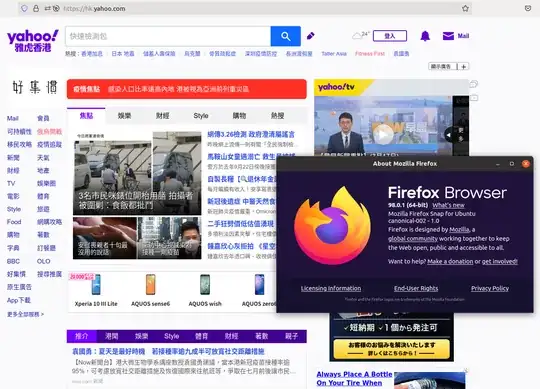Image resolution: width=540 pixels, height=389 pixels.
Task: Click the App下載 link in left sidebar
Action: [19, 300]
